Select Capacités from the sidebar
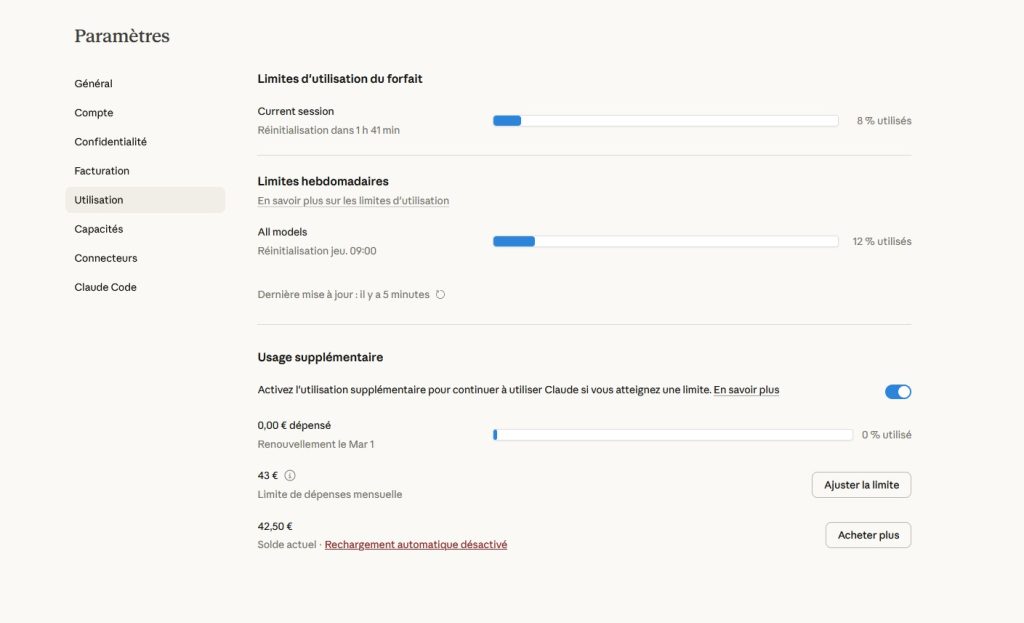 click(98, 228)
